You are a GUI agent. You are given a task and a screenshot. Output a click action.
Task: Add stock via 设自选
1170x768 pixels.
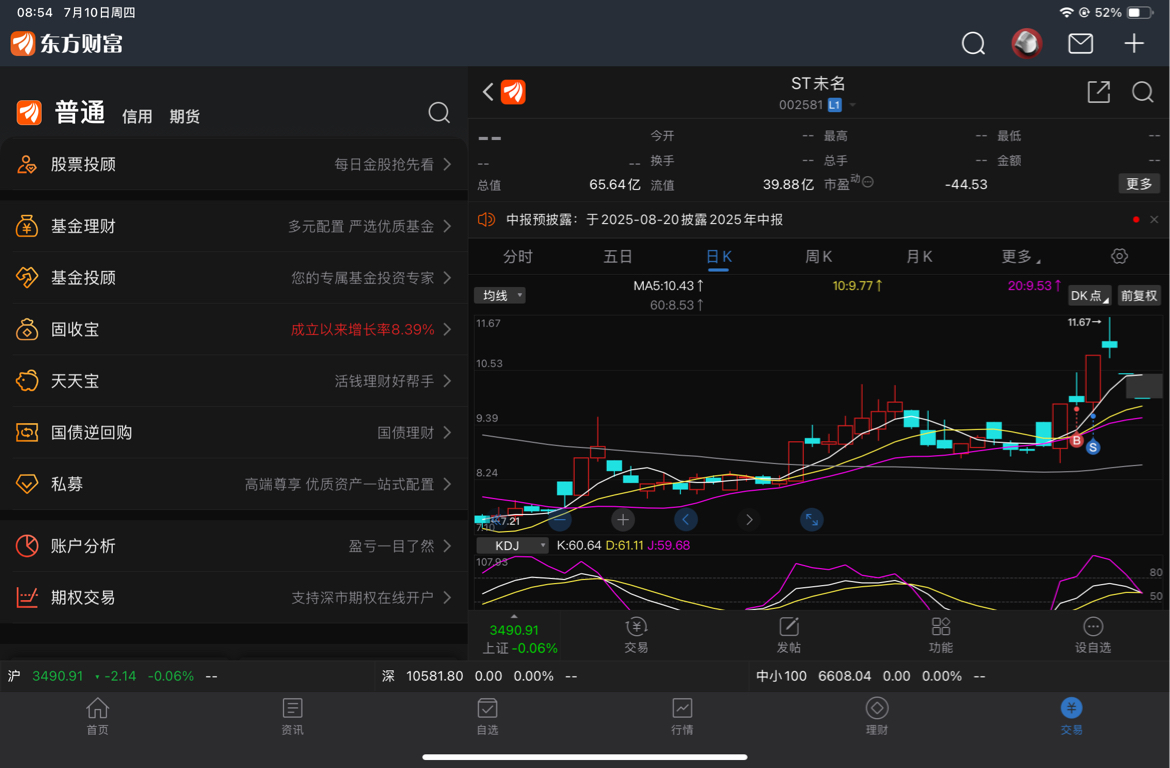1093,635
